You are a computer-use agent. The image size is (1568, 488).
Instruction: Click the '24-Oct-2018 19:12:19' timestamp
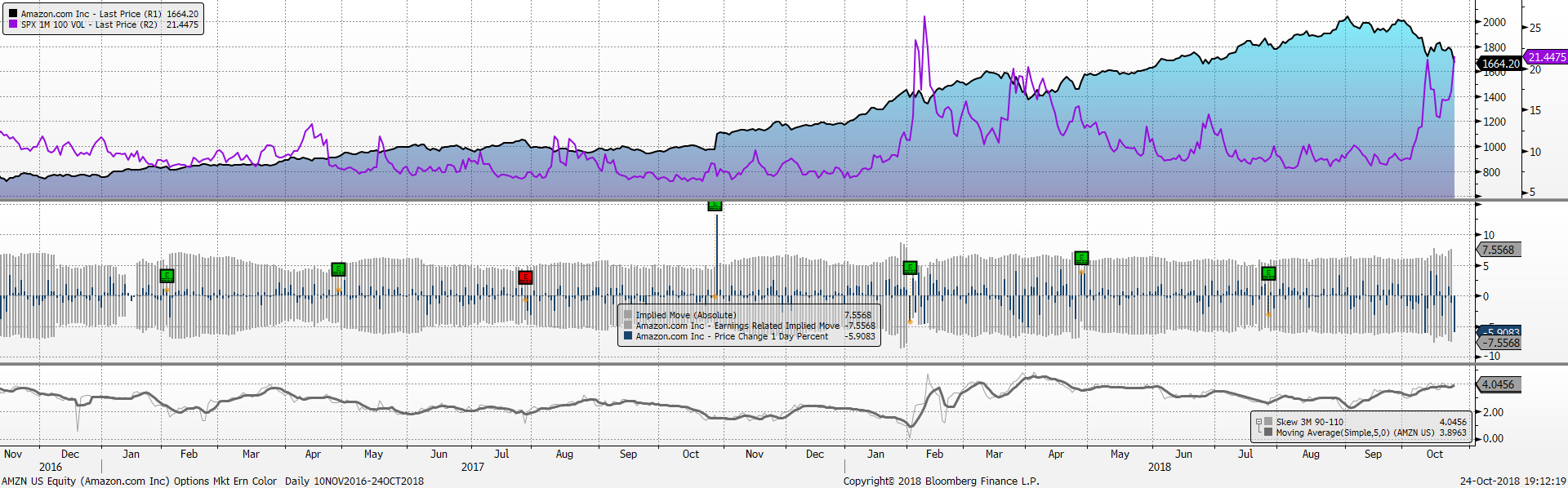tap(1512, 481)
